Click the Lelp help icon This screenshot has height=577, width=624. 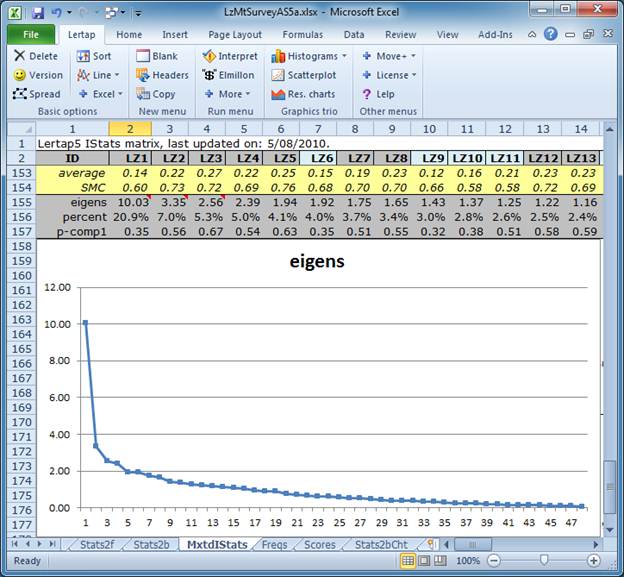coord(368,94)
